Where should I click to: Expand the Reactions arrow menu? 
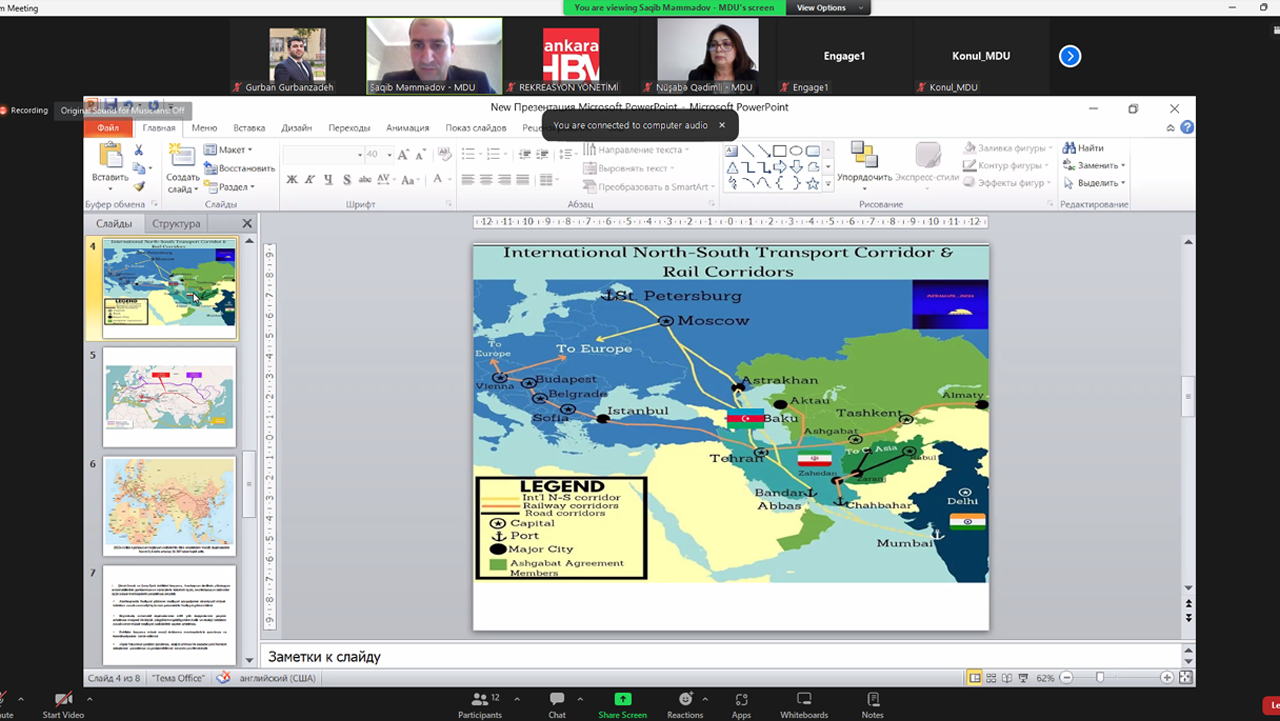(705, 699)
